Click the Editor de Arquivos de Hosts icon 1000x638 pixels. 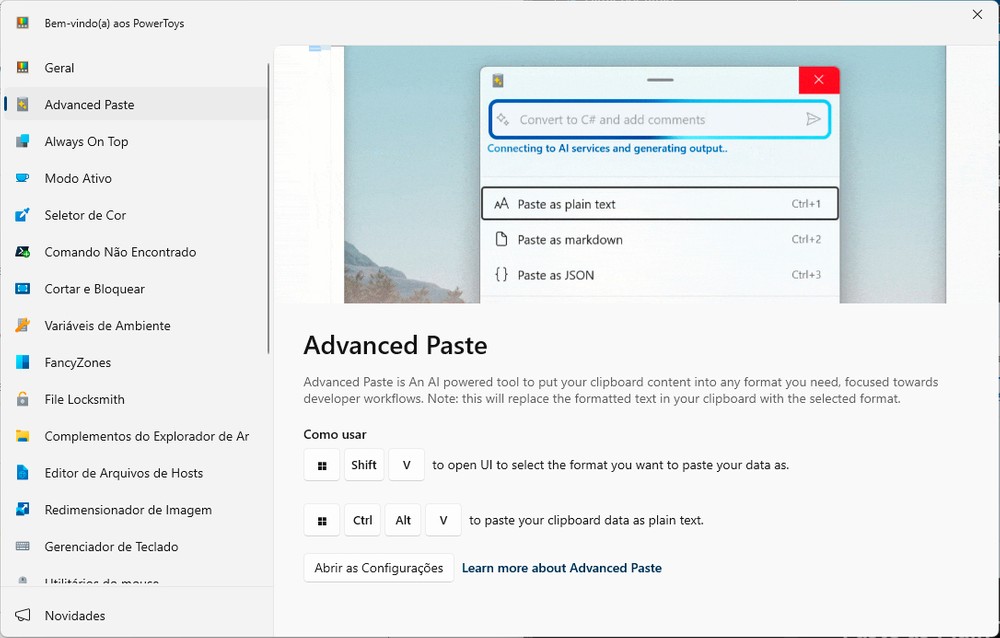click(x=22, y=473)
